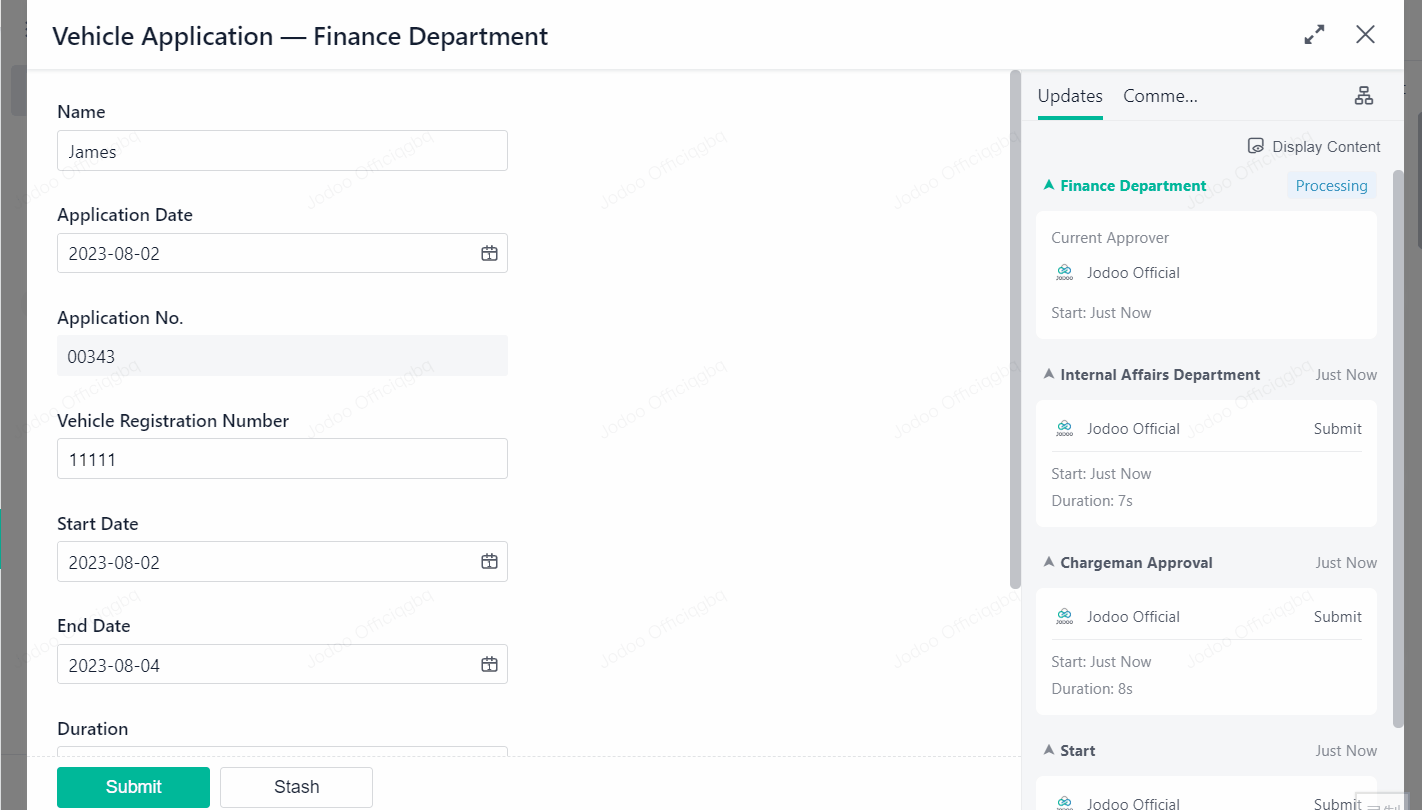Click the Vehicle Registration Number field
Viewport: 1422px width, 810px height.
click(282, 459)
